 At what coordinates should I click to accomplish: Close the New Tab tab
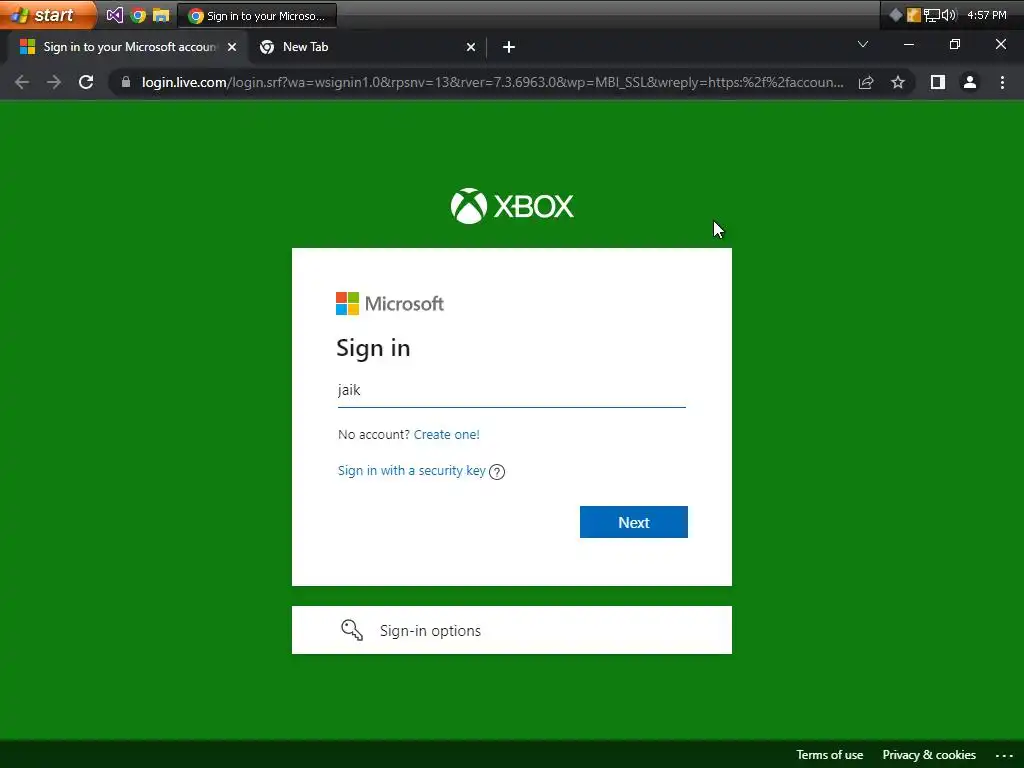471,47
